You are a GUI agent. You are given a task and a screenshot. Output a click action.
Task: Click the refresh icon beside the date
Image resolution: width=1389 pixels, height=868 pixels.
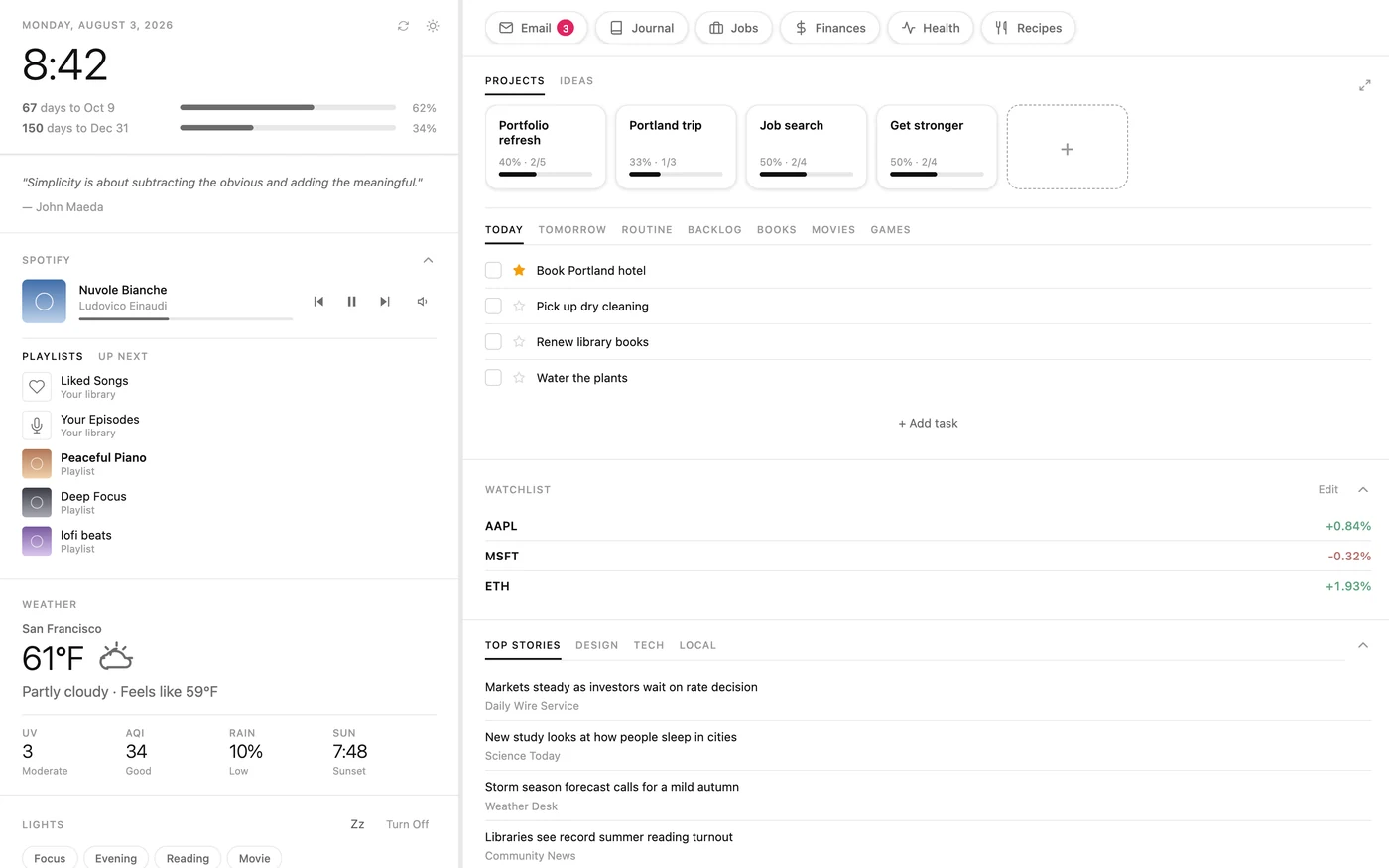(x=403, y=26)
